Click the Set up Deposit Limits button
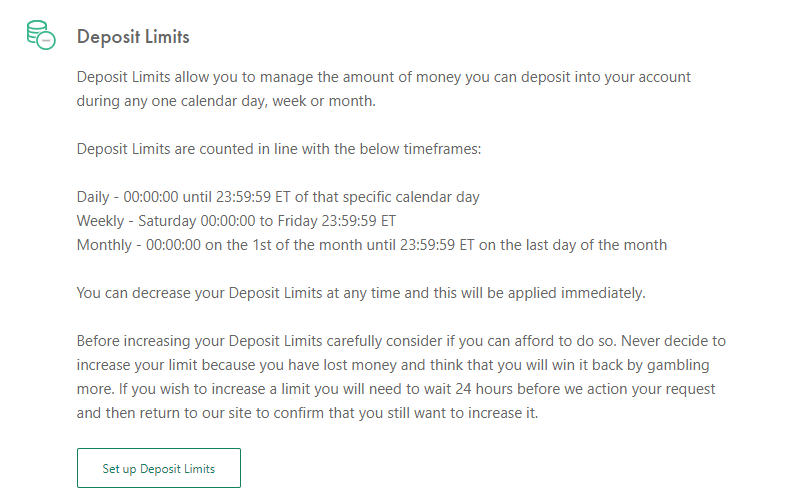The height and width of the screenshot is (502, 807). (159, 468)
